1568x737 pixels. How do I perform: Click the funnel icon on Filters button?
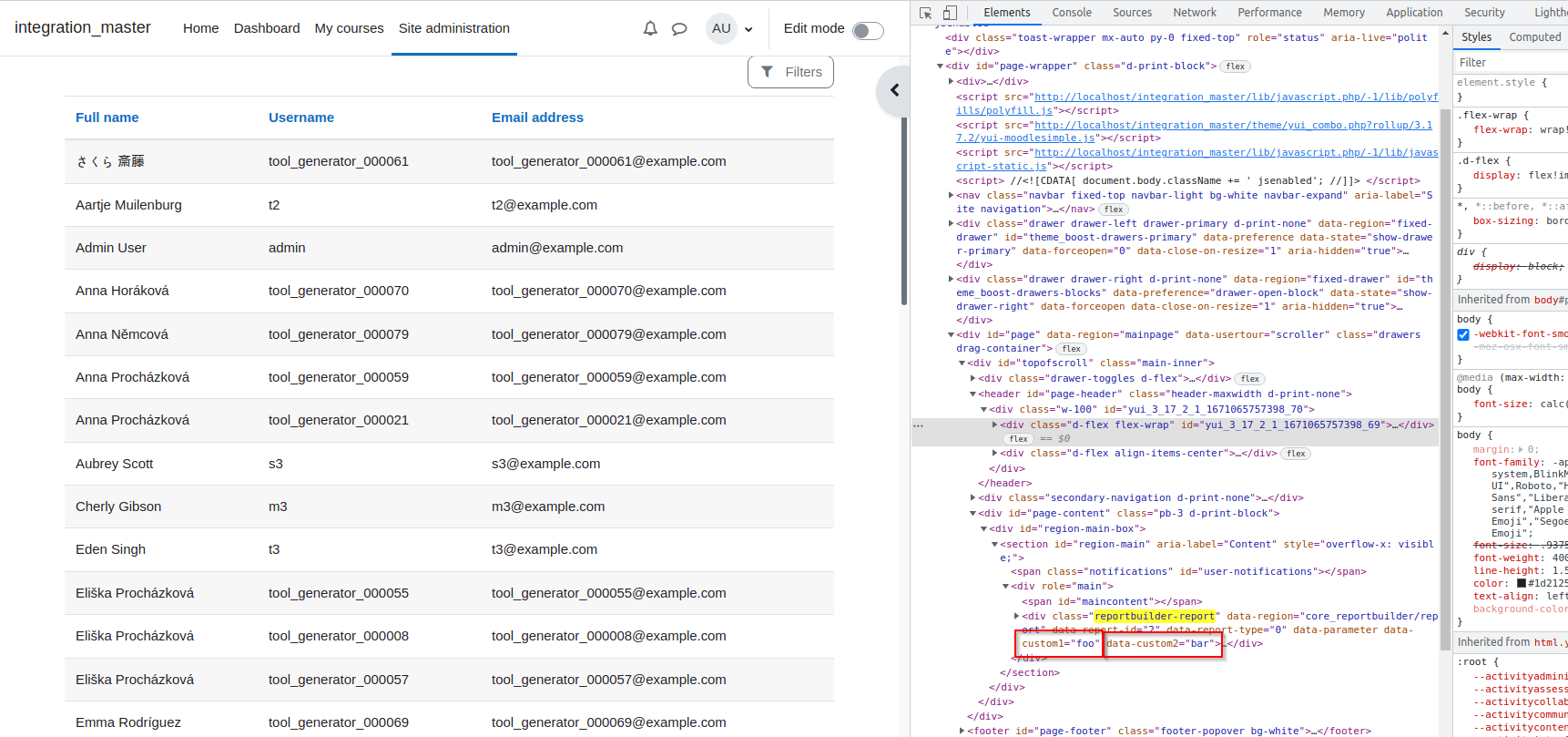[768, 72]
